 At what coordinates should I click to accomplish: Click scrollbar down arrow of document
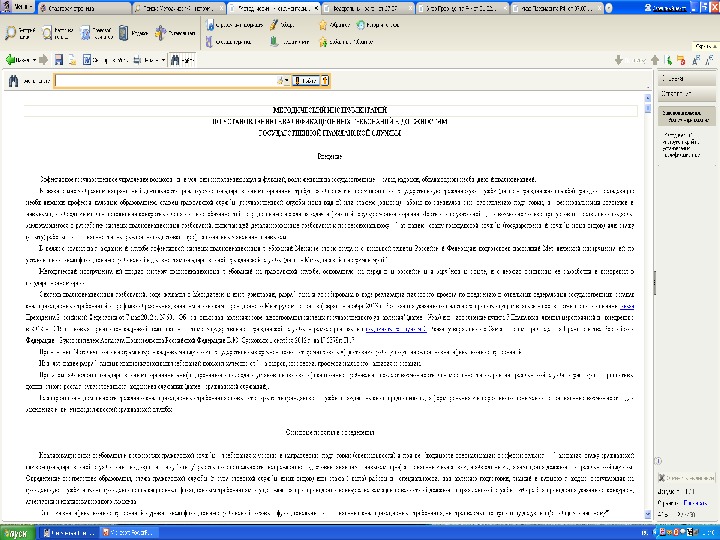(647, 515)
